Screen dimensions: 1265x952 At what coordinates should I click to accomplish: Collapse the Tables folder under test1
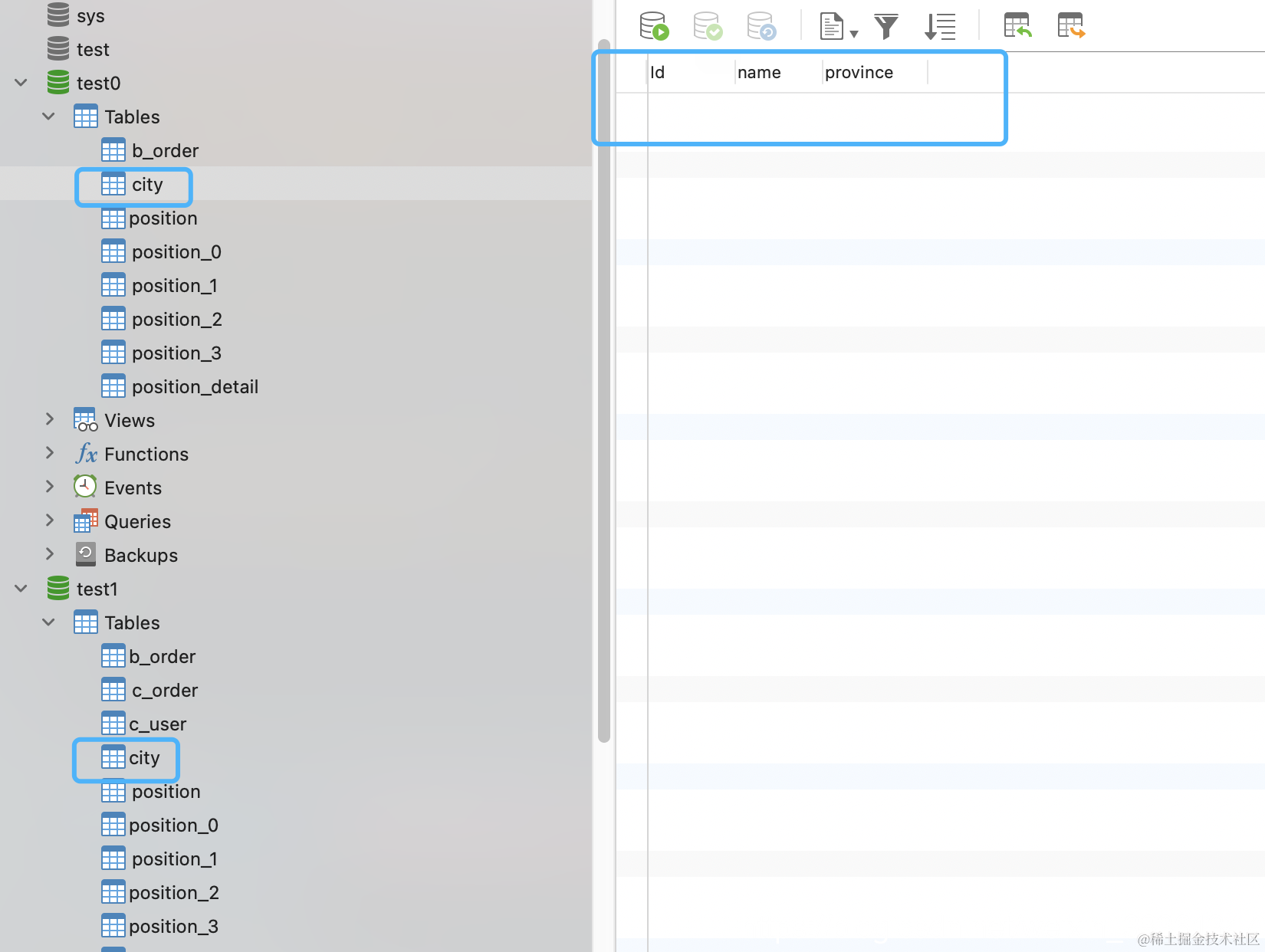pyautogui.click(x=49, y=622)
